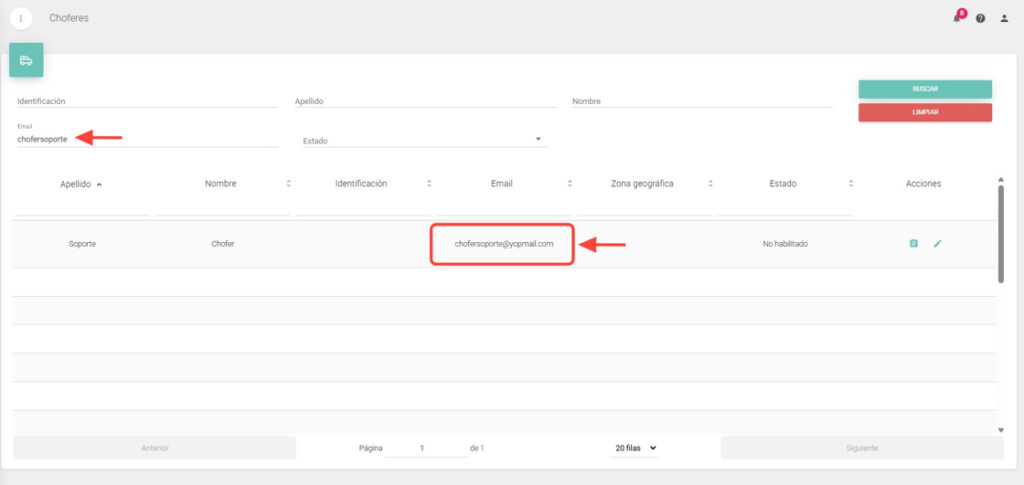Open the three-dot menu beside Choferes
Image resolution: width=1024 pixels, height=485 pixels.
point(21,18)
